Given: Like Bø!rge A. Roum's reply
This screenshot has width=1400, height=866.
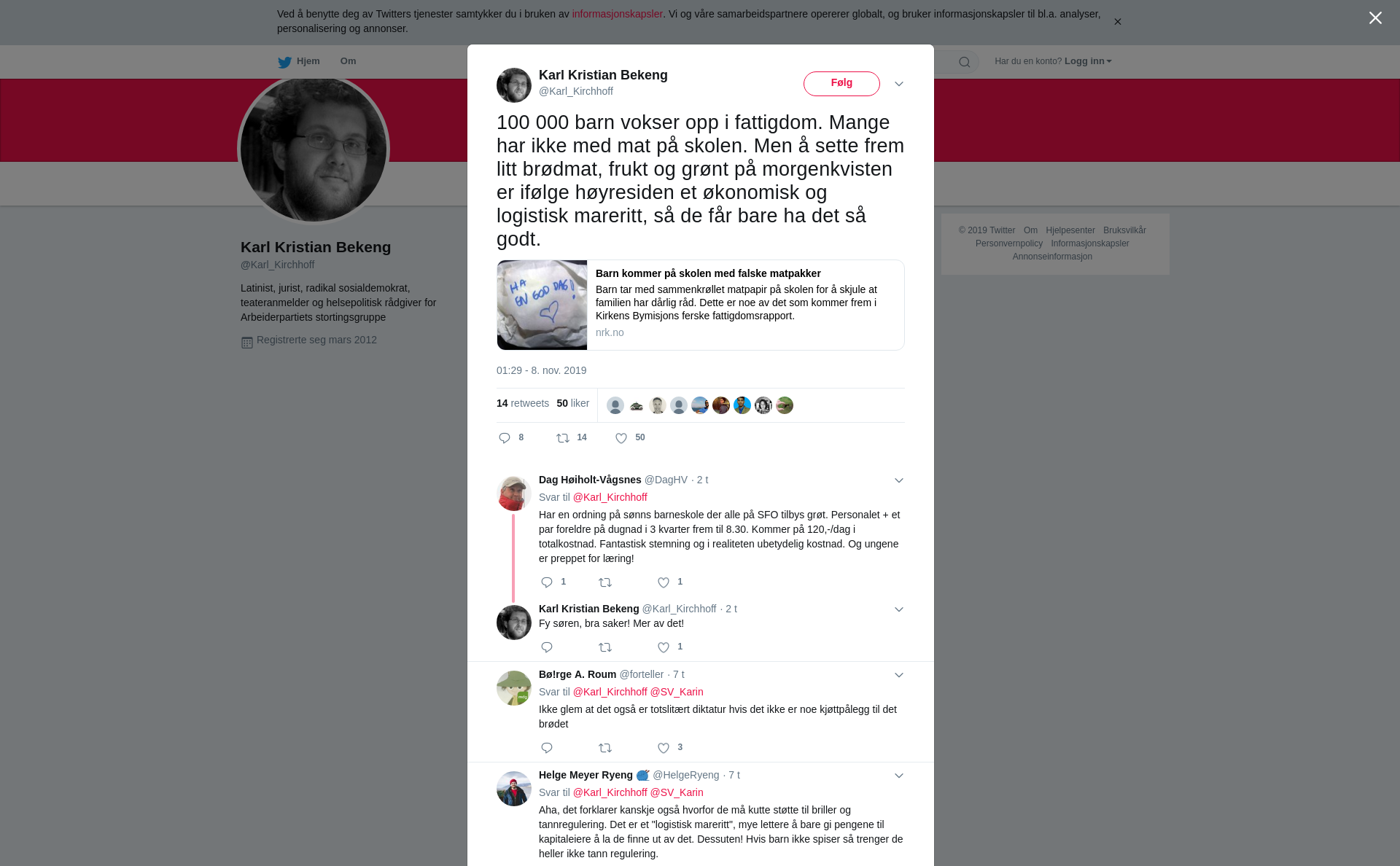Looking at the screenshot, I should point(664,748).
